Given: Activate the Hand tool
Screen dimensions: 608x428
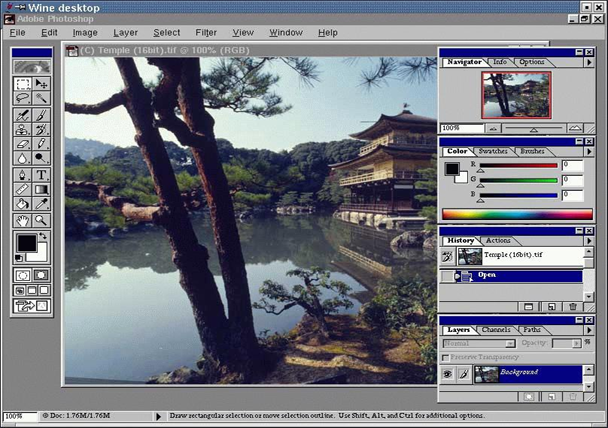Looking at the screenshot, I should point(23,219).
